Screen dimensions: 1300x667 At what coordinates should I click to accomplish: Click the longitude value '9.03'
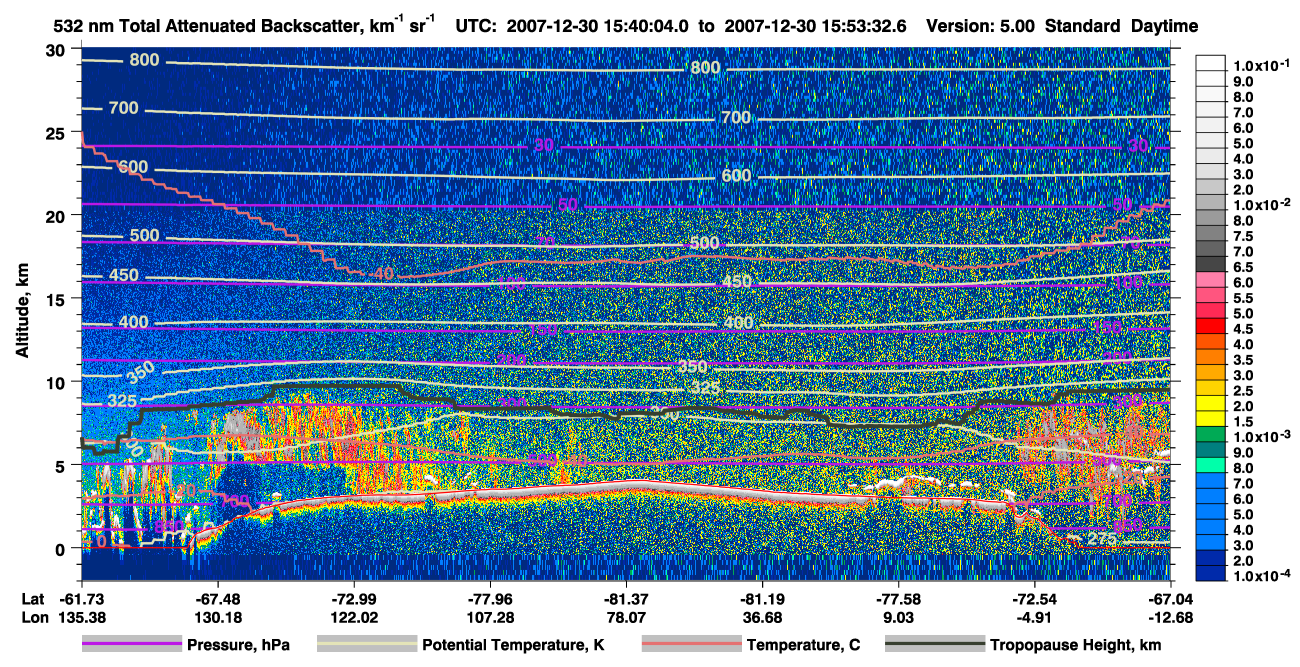point(898,617)
